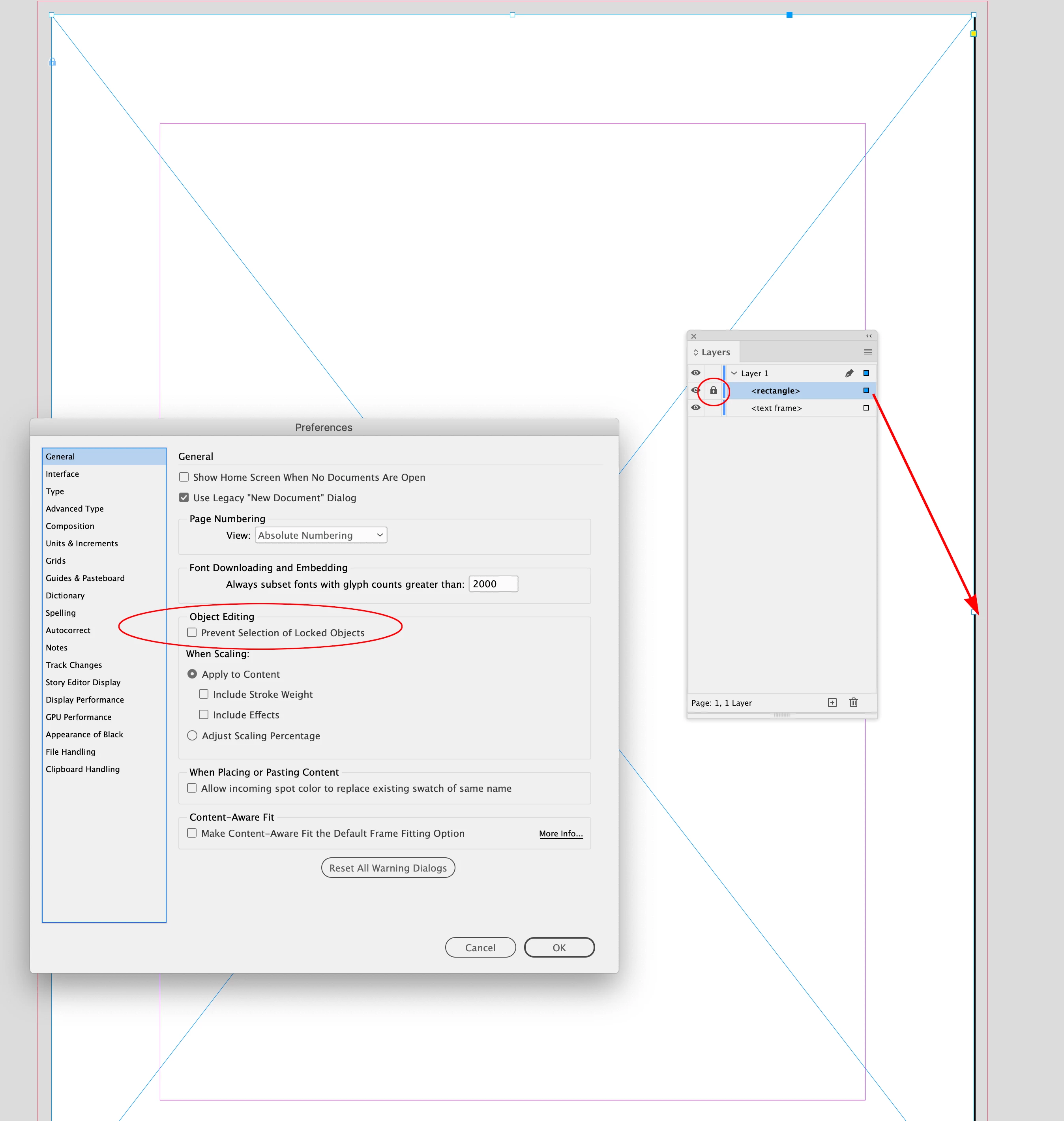Hide the text frame with eye icon
Screen dimensions: 1064x1121
click(696, 408)
